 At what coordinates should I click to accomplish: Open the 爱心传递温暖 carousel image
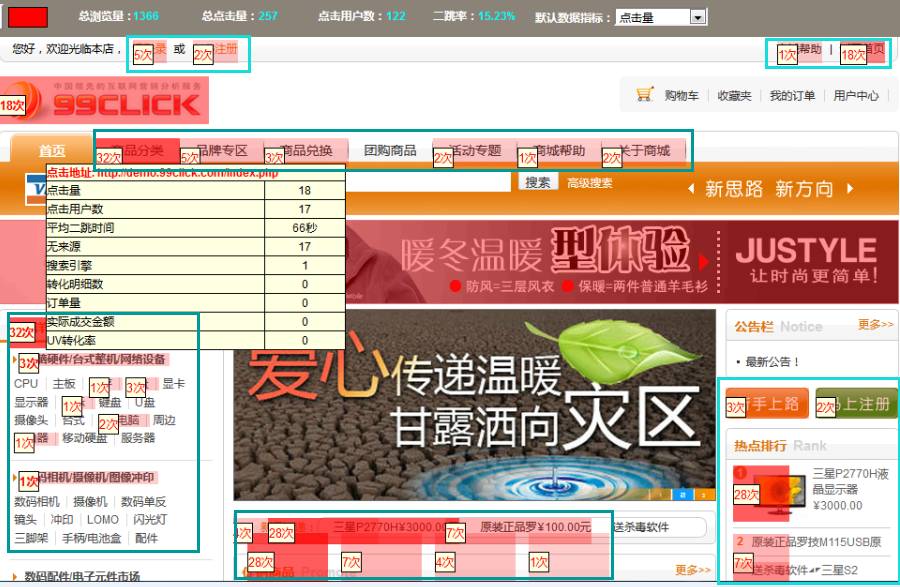tap(474, 405)
